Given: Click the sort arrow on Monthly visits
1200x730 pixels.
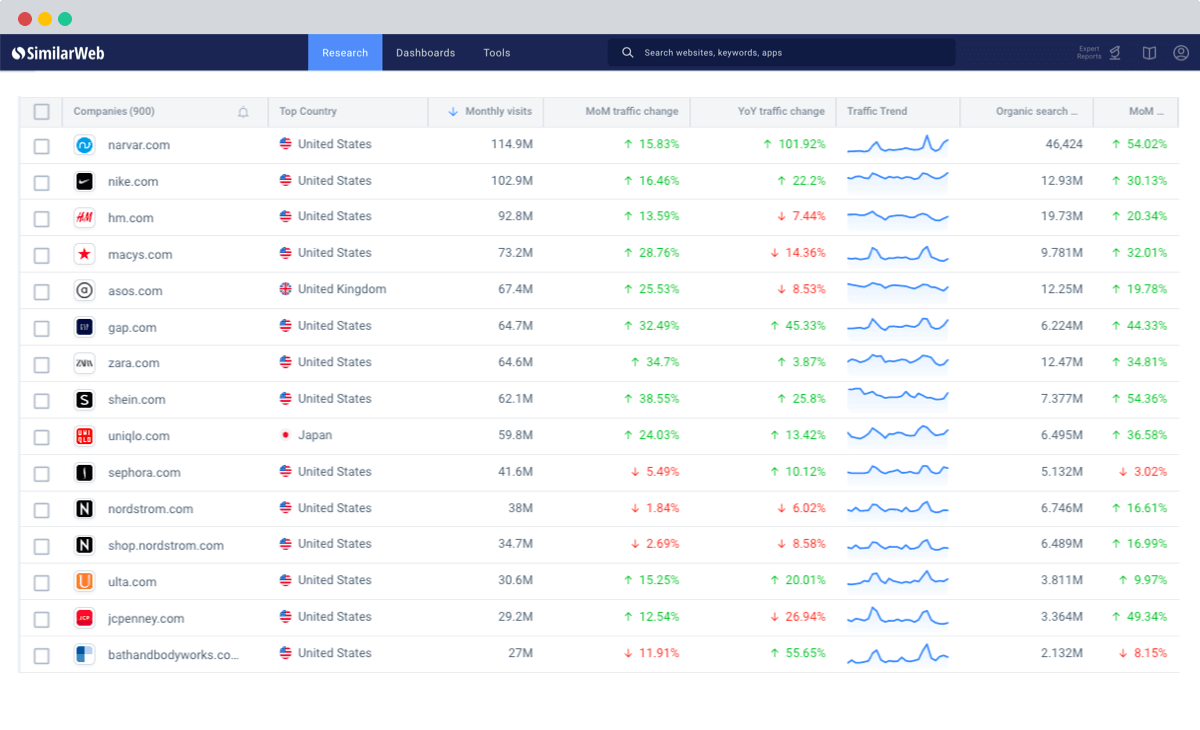Looking at the screenshot, I should pos(453,112).
